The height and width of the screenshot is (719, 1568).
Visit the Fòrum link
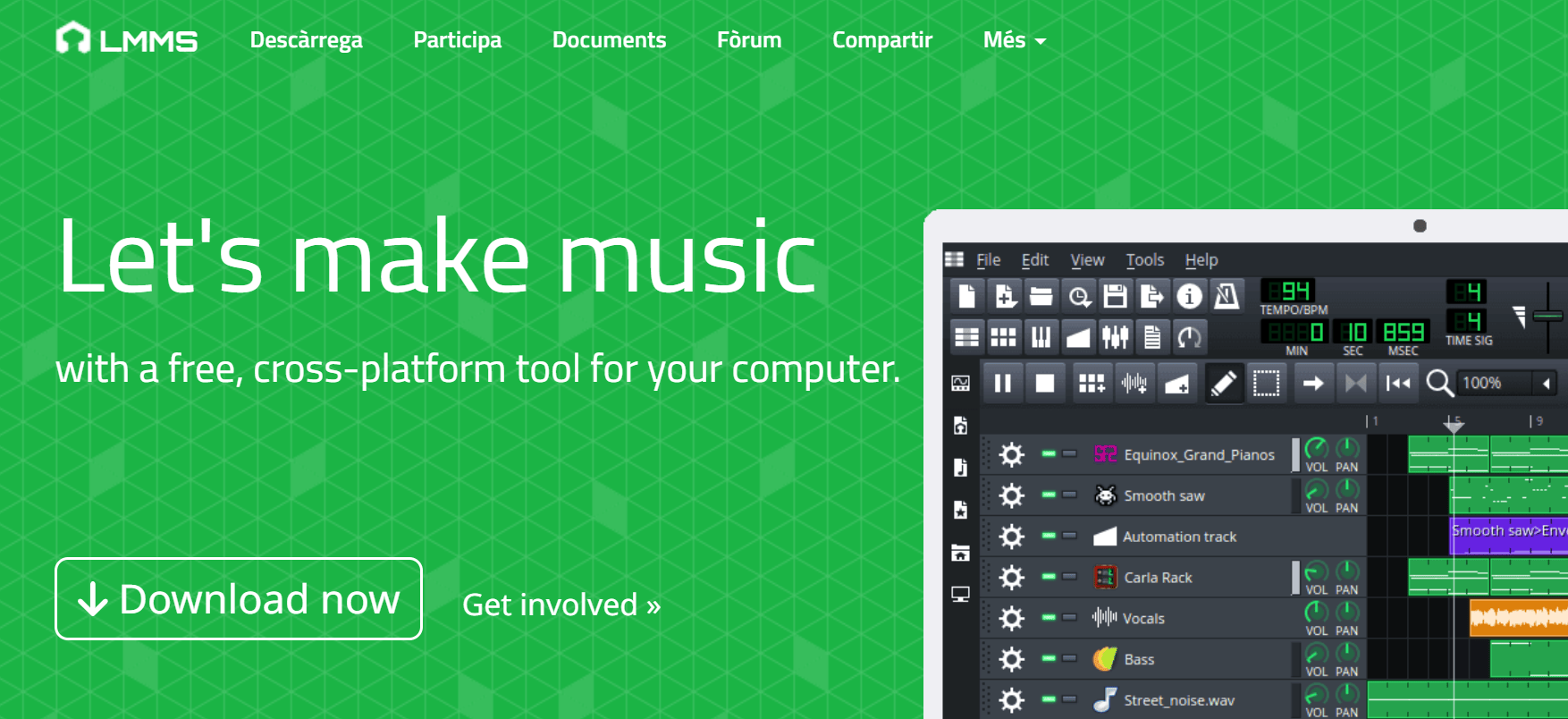[x=749, y=40]
